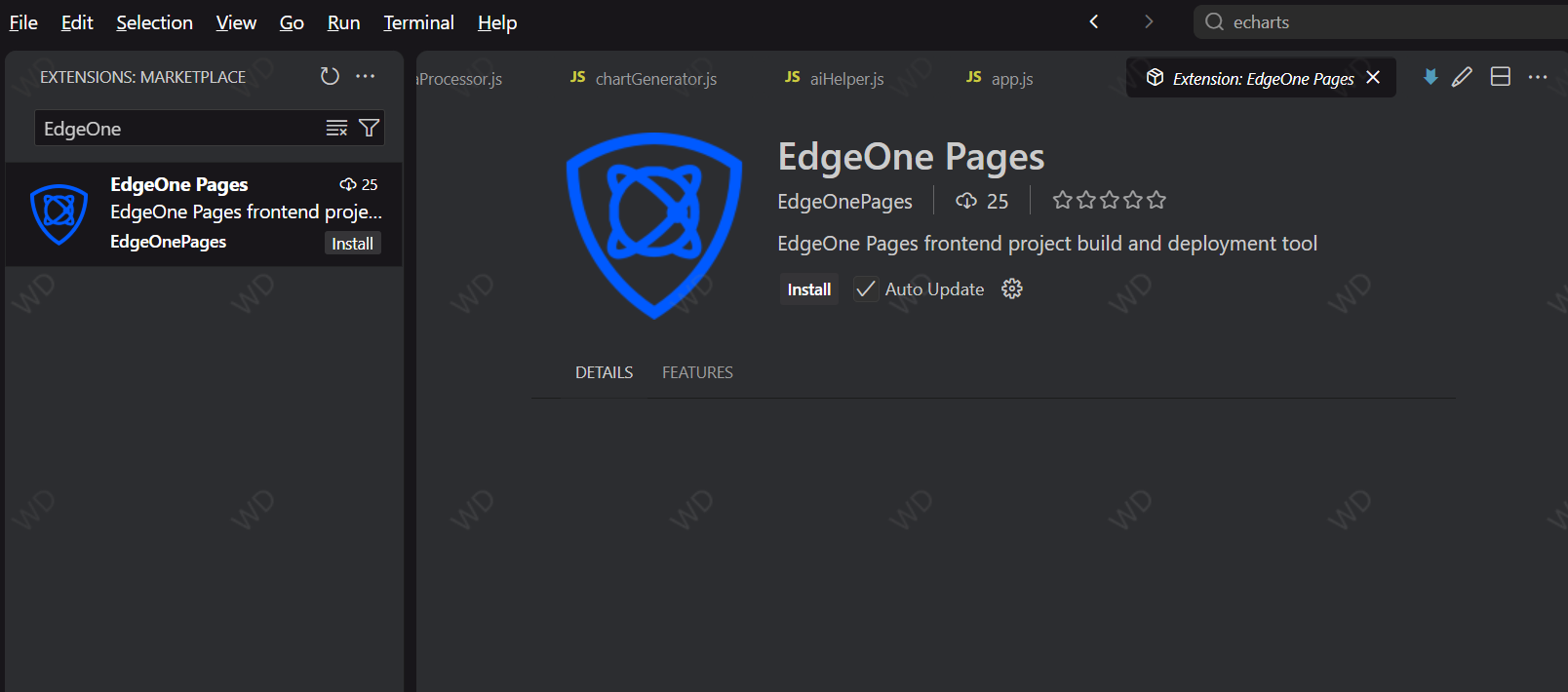Open the Selection menu
The width and height of the screenshot is (1568, 692).
click(154, 22)
